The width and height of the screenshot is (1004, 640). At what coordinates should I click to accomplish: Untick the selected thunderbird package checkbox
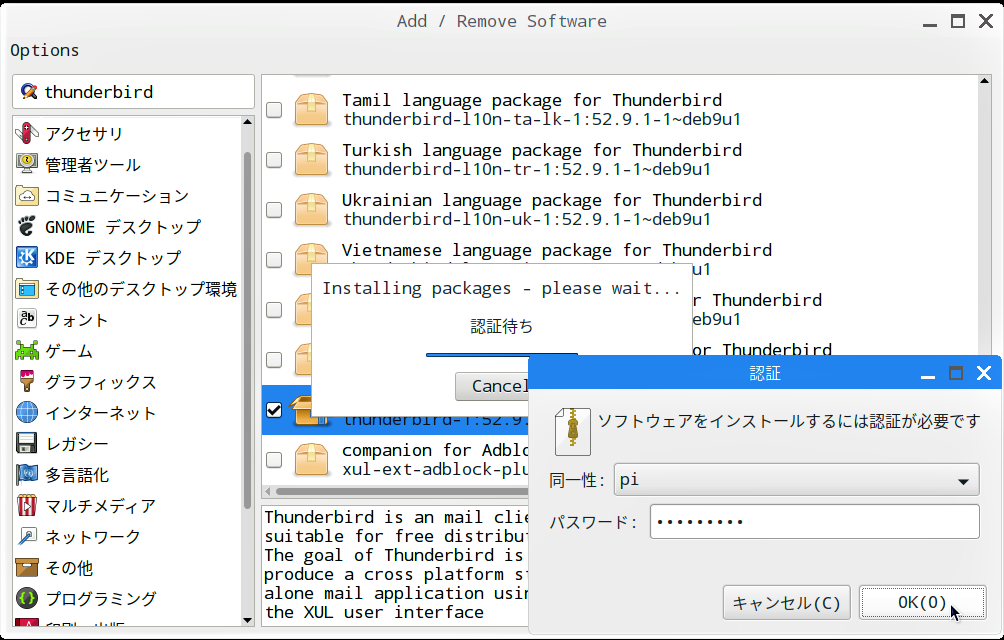274,410
